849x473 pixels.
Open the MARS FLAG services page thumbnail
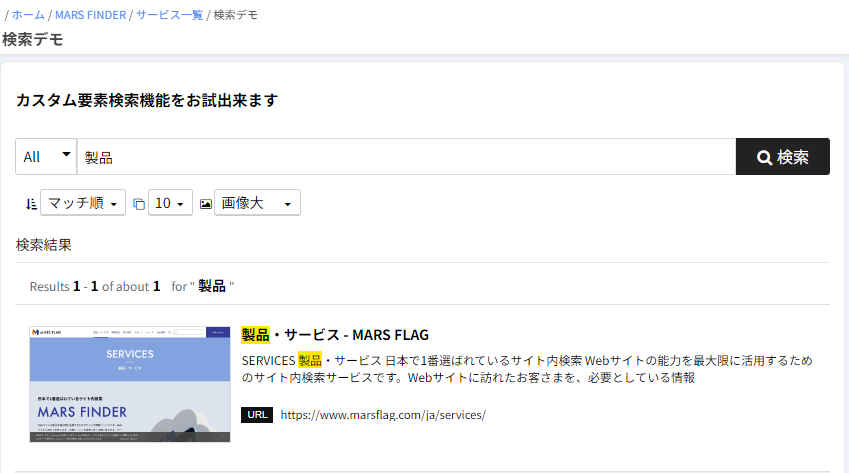130,384
